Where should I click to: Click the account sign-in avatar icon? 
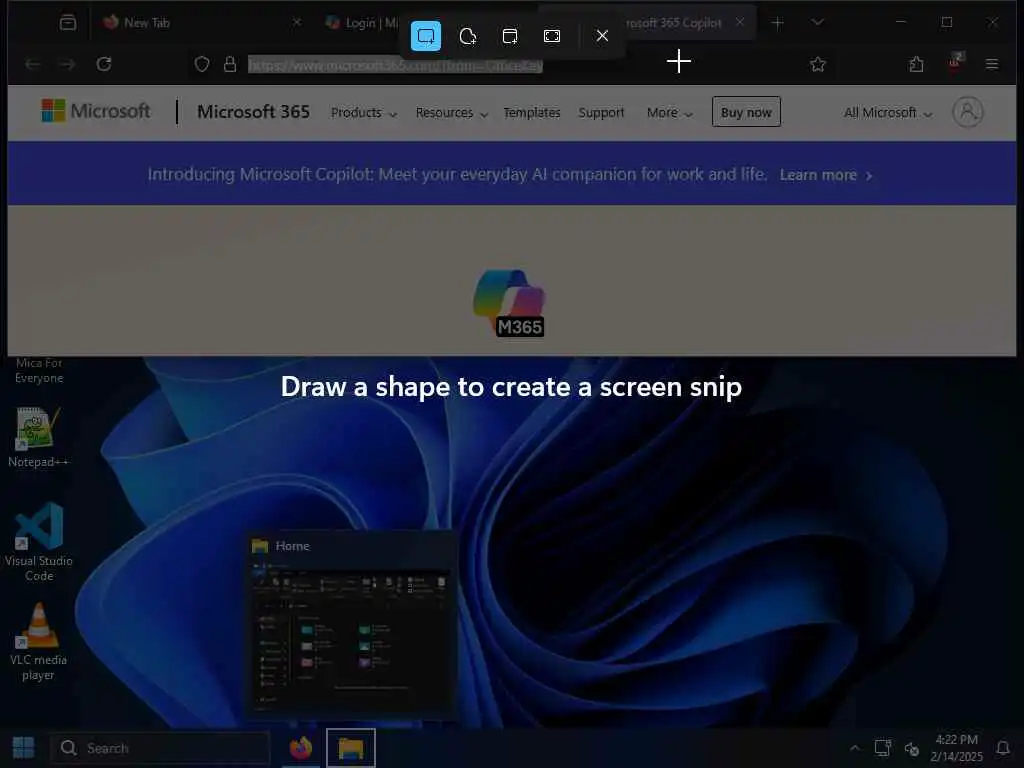point(968,112)
